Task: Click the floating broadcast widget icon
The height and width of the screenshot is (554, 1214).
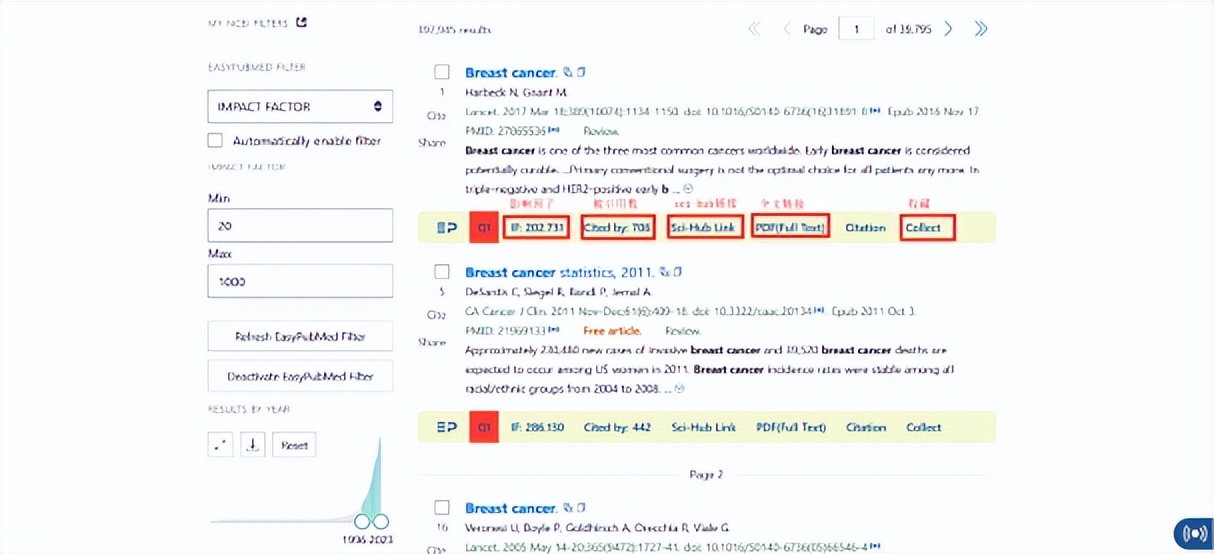Action: click(1193, 535)
